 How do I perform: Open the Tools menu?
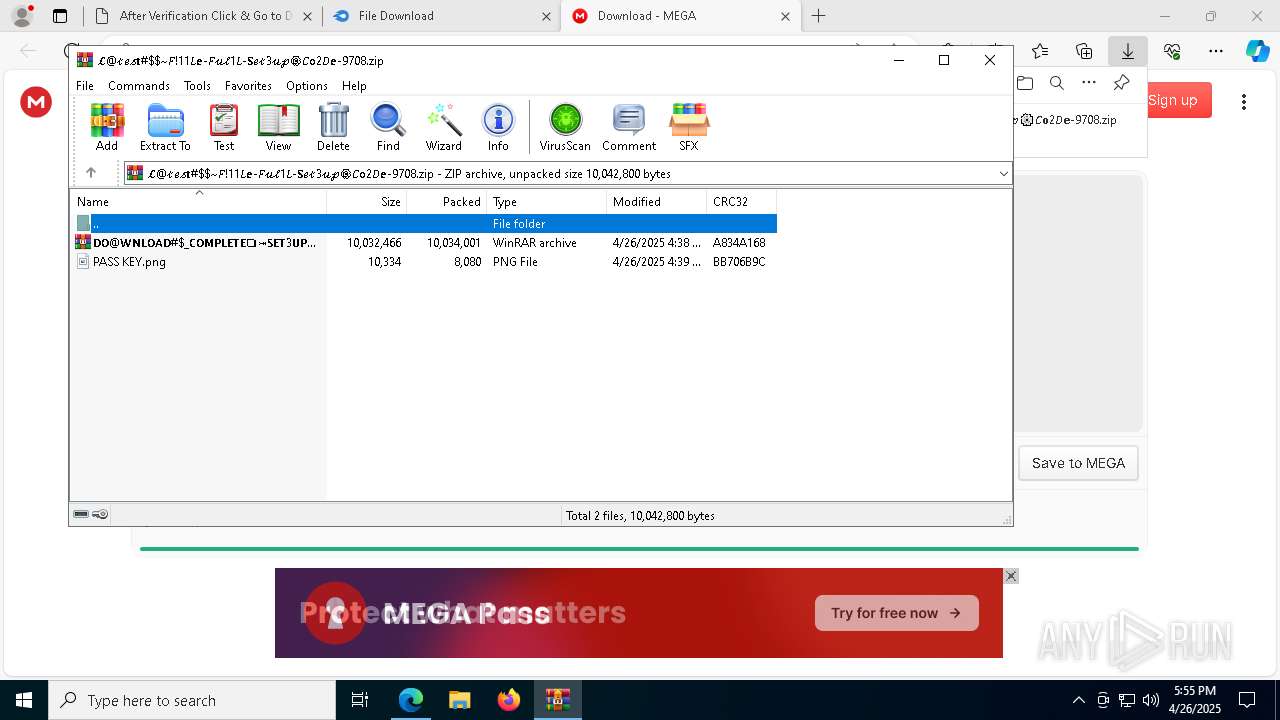point(197,86)
